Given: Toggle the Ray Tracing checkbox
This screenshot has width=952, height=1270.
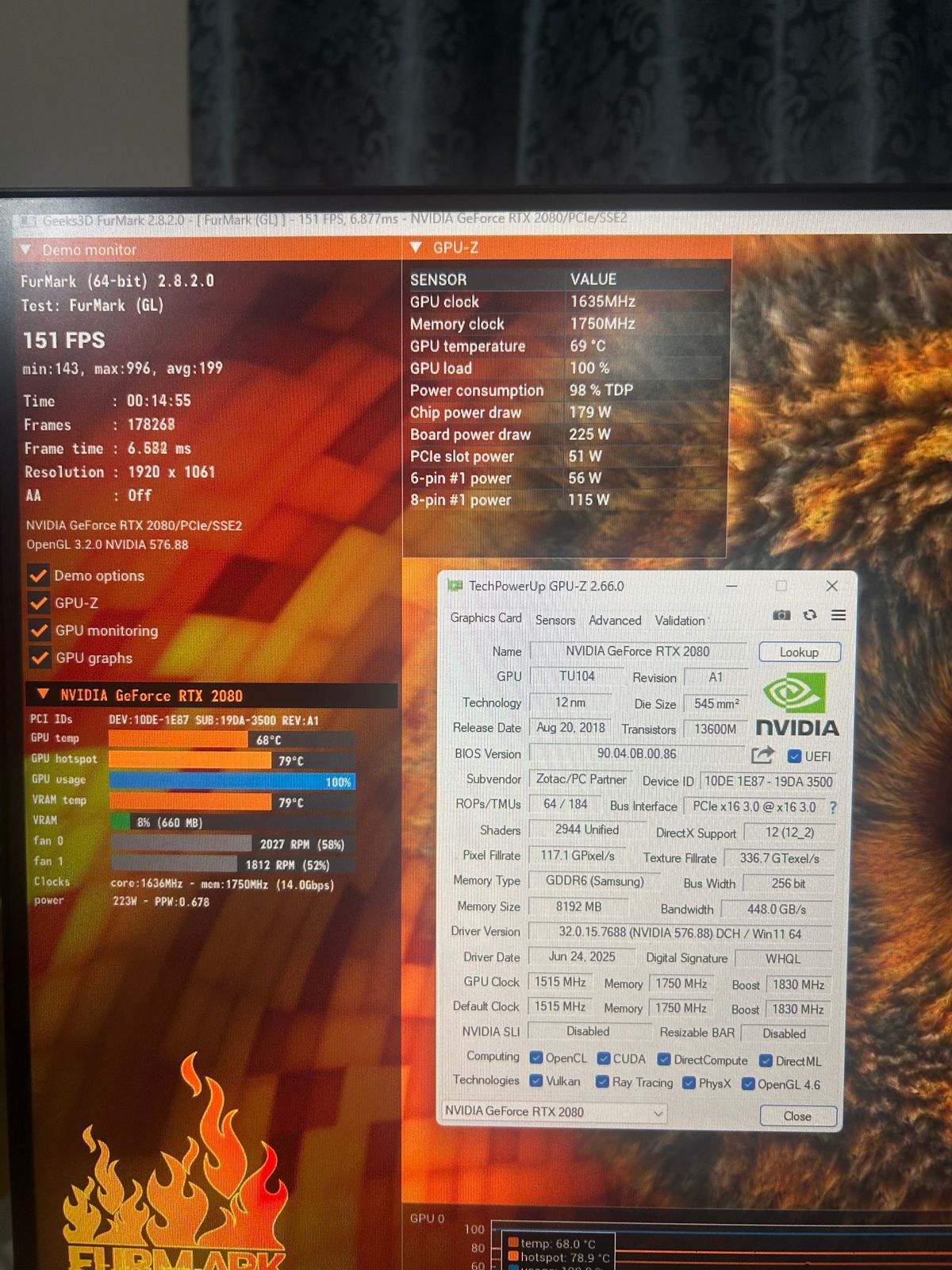Looking at the screenshot, I should (603, 1082).
